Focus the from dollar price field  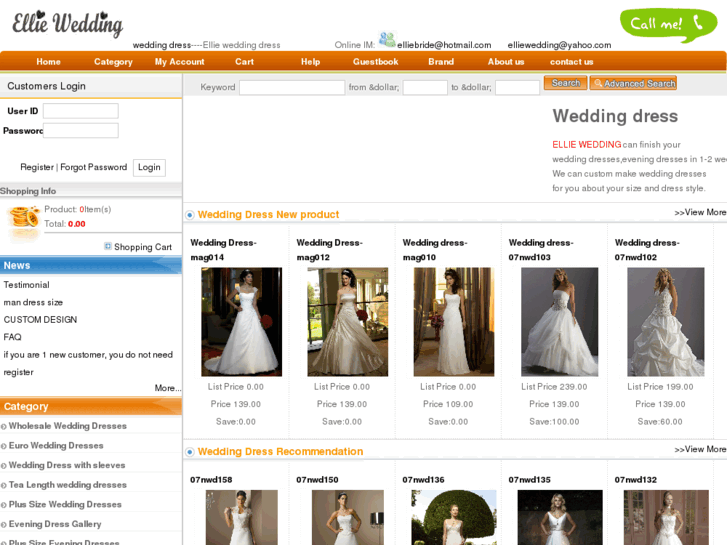[x=425, y=87]
